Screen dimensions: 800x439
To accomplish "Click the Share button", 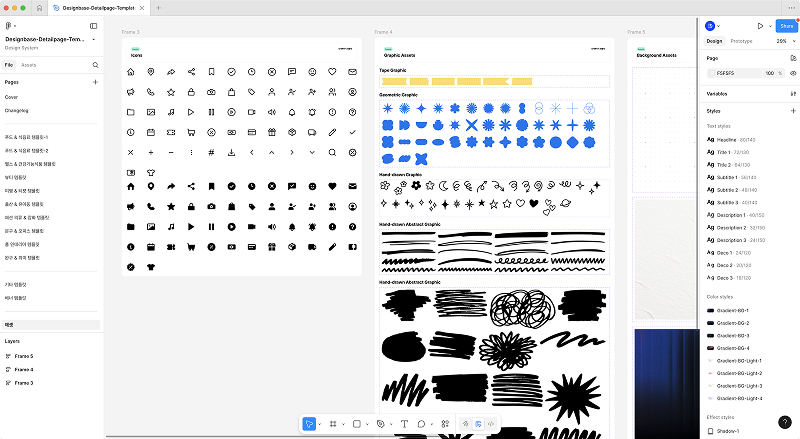I will click(786, 26).
